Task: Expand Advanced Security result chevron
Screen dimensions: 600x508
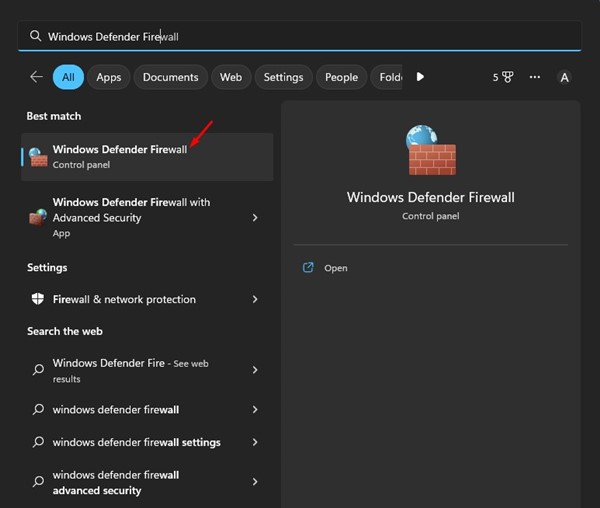Action: (255, 218)
